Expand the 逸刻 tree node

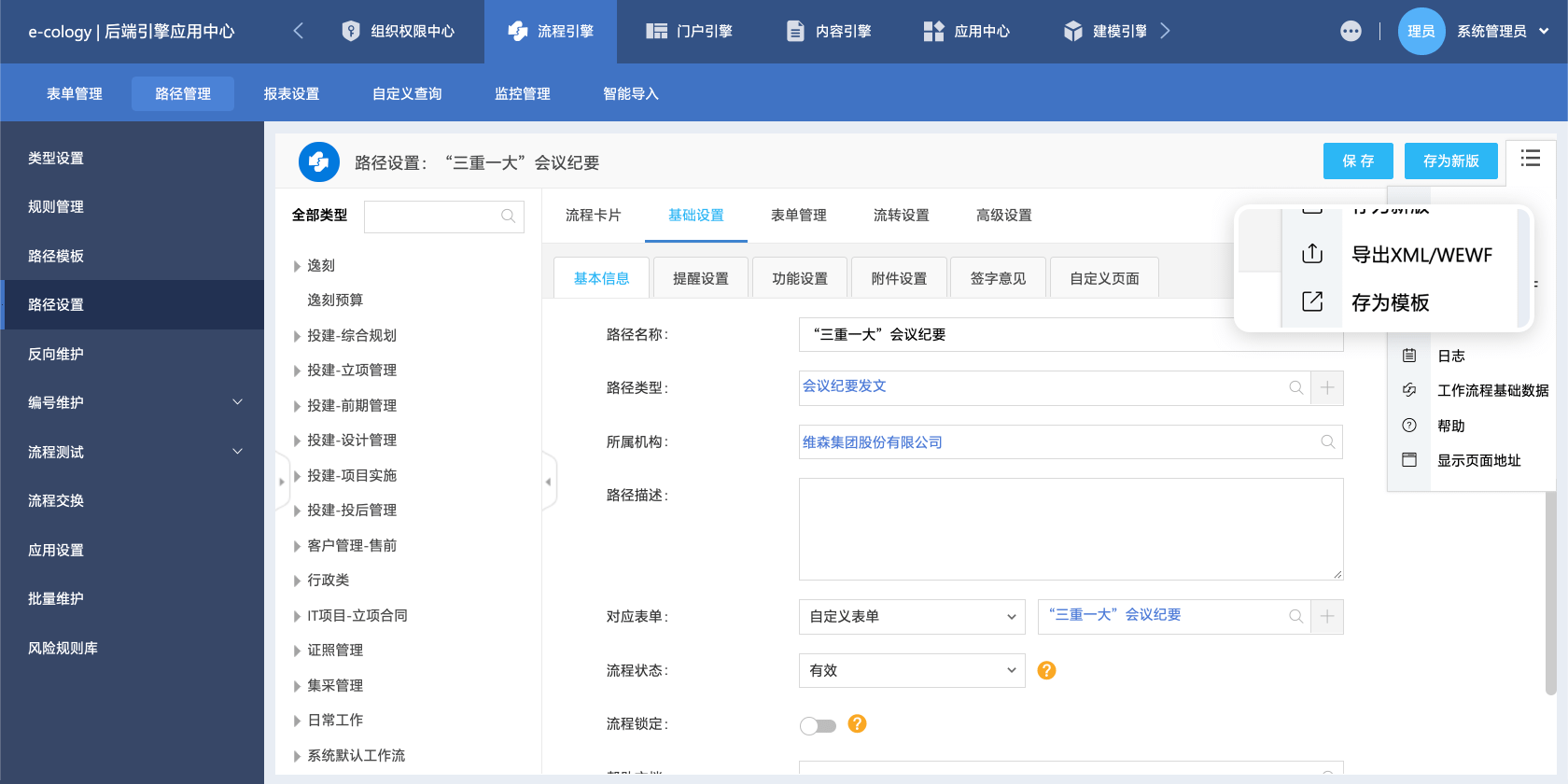[x=297, y=267]
